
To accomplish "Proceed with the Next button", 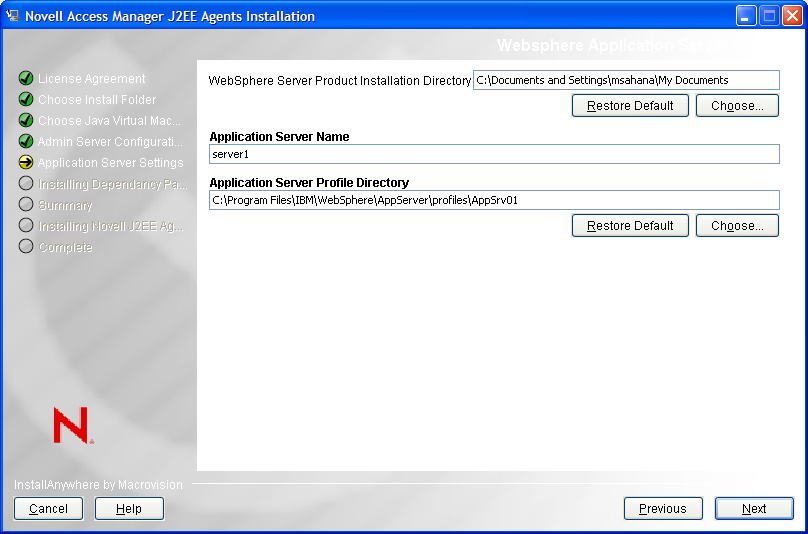I will (x=754, y=509).
